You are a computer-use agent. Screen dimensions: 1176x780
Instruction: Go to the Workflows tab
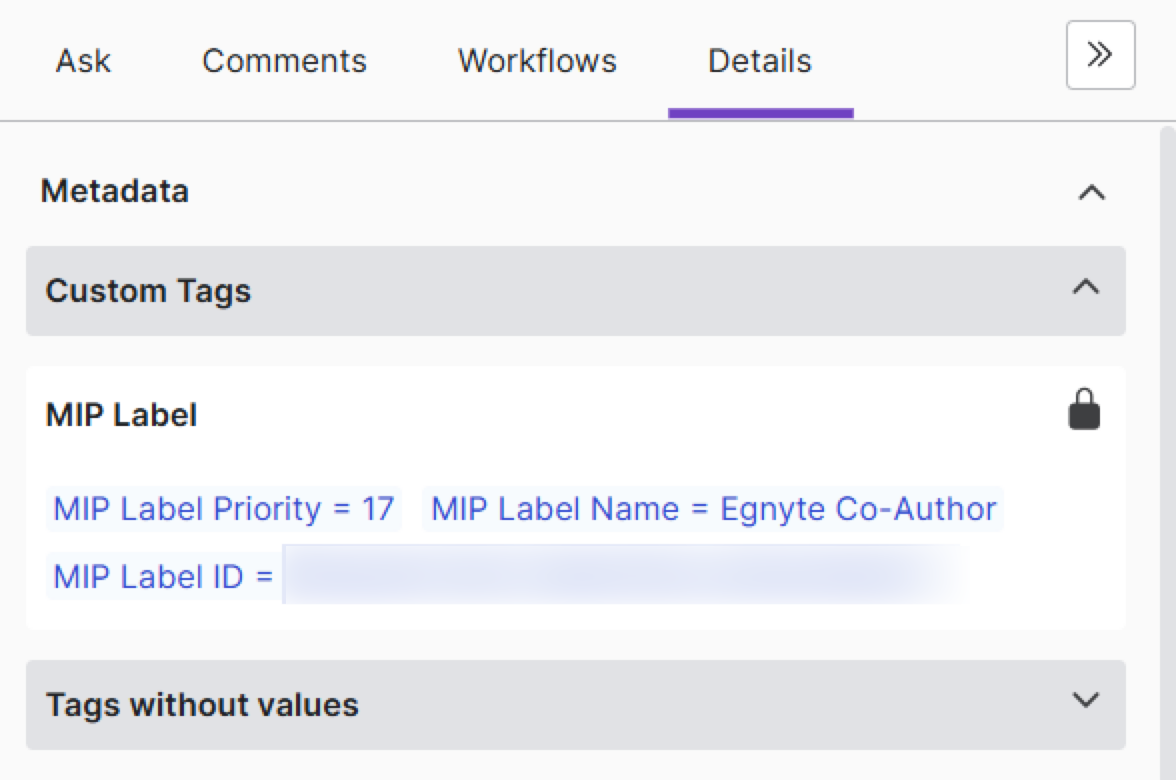(537, 61)
